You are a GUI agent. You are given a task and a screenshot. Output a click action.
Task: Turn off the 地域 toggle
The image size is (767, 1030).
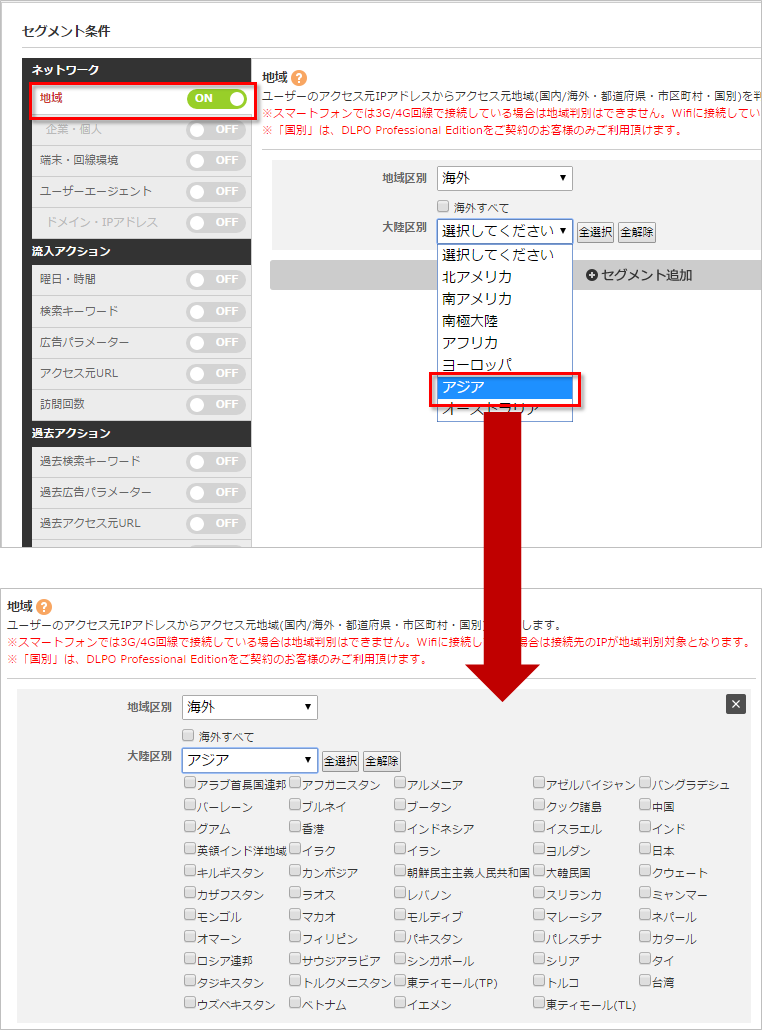[x=217, y=99]
